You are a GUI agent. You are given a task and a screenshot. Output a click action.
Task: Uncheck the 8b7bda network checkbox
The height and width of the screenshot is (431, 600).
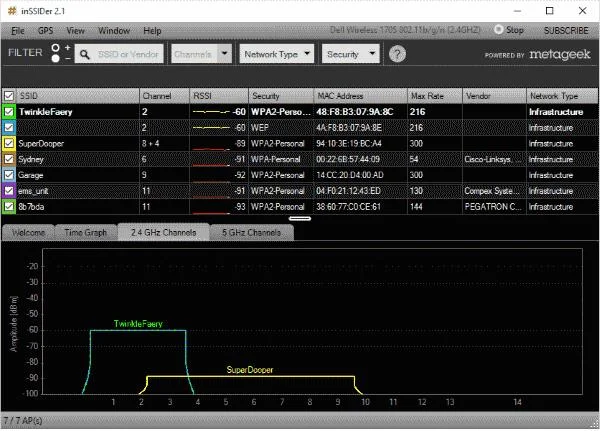coord(9,207)
